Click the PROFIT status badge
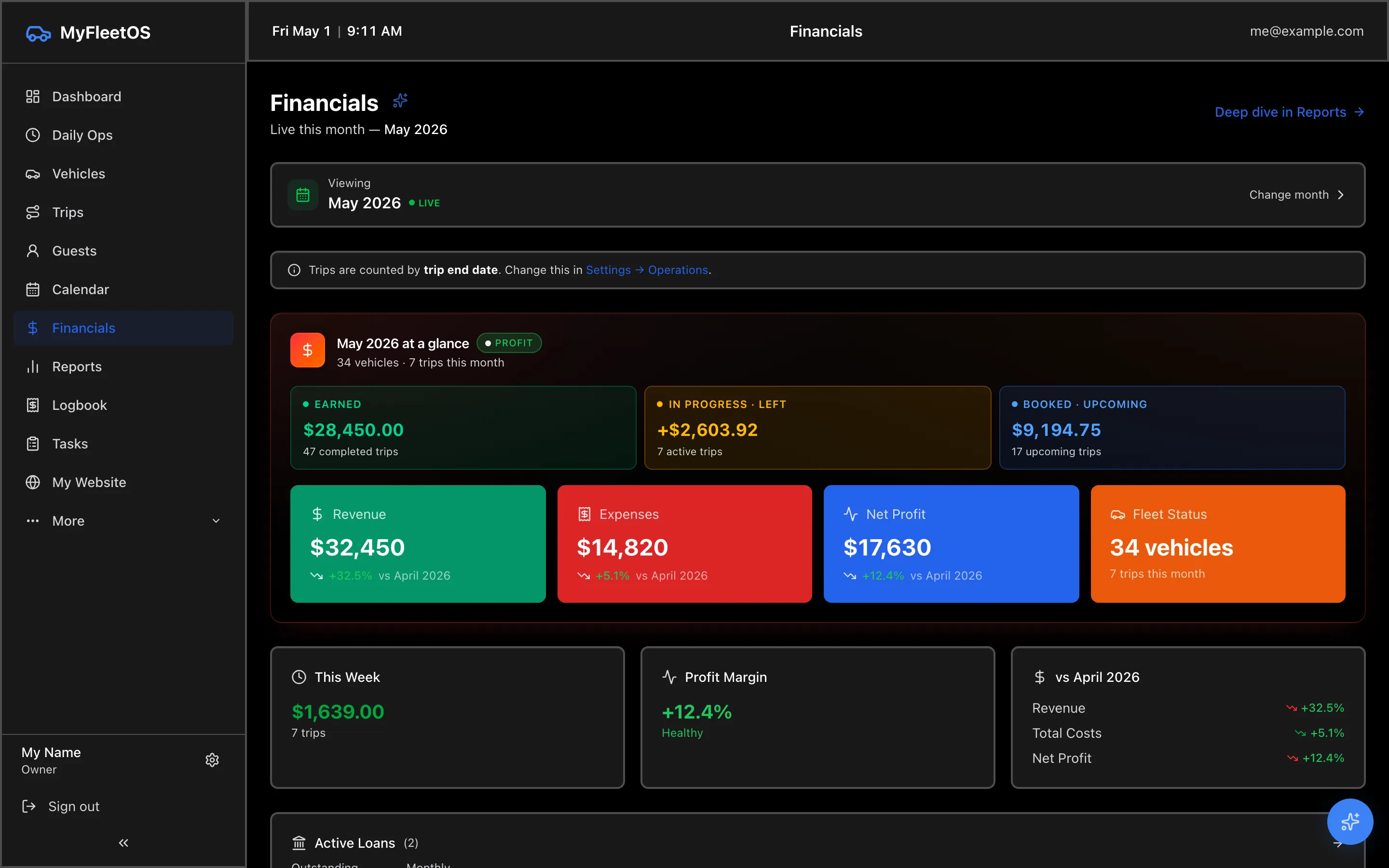 [509, 343]
